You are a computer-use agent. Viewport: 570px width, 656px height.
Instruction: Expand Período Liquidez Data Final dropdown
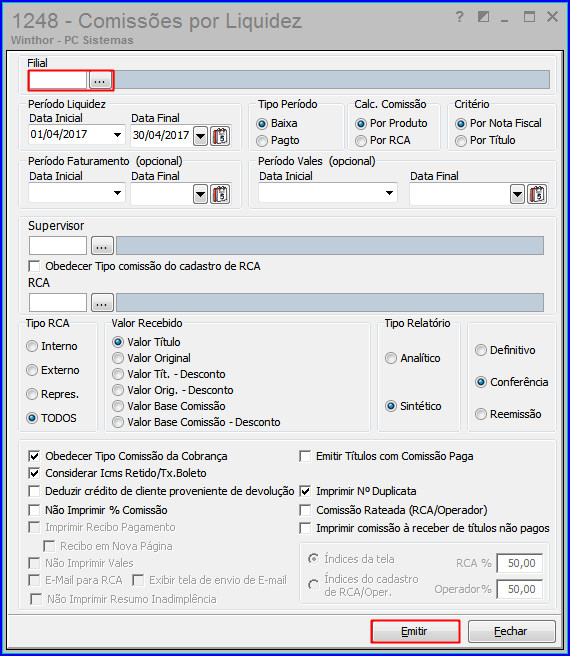(200, 136)
